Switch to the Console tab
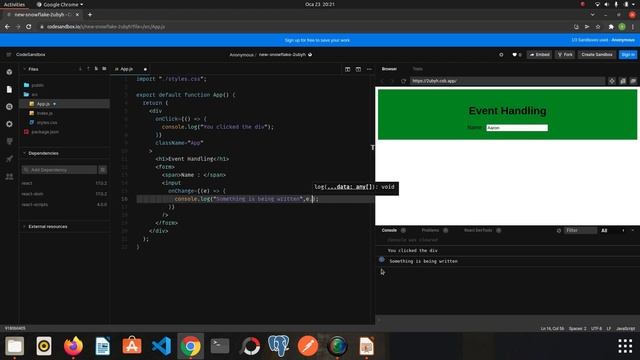Viewport: 640px width, 360px height. tap(389, 231)
